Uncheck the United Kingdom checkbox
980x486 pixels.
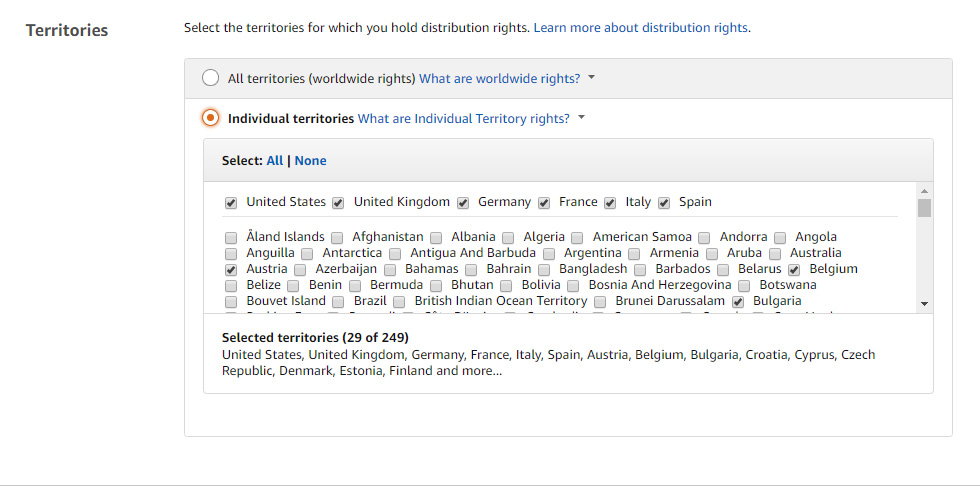(x=339, y=203)
